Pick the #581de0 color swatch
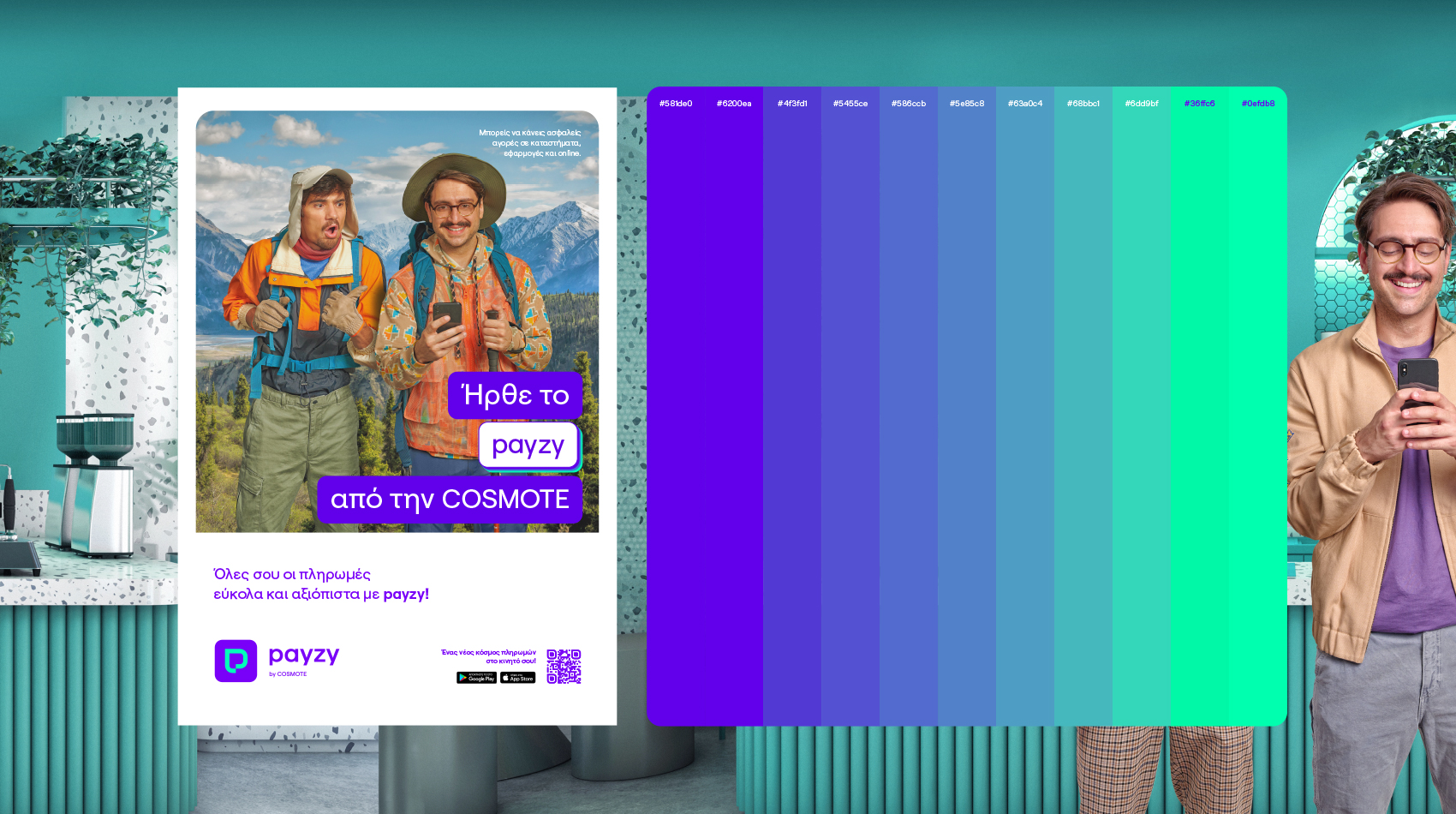 point(676,406)
